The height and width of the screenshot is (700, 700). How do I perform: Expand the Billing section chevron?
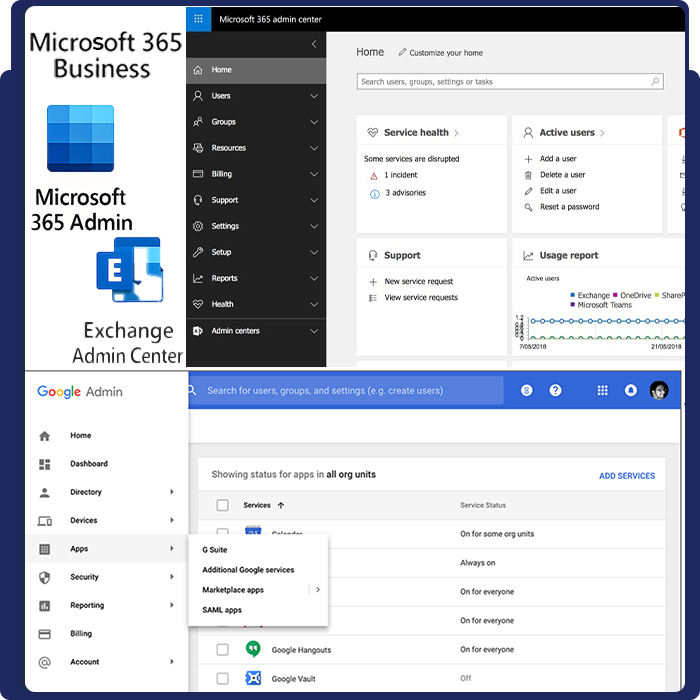click(314, 174)
